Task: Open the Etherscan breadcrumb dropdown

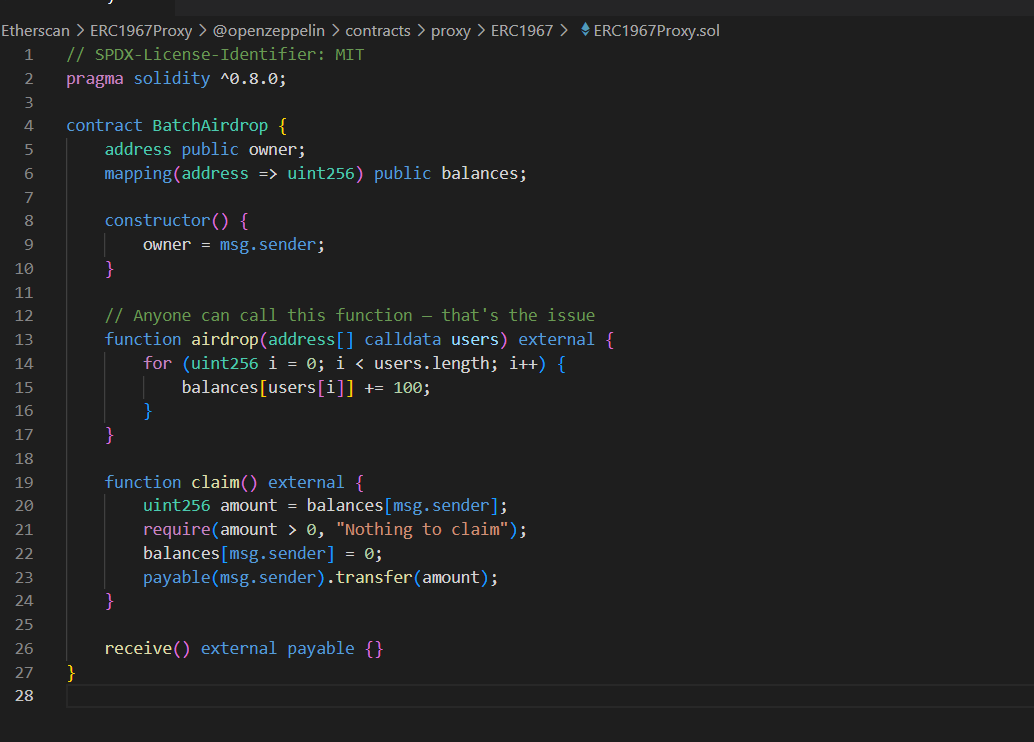Action: (x=35, y=30)
